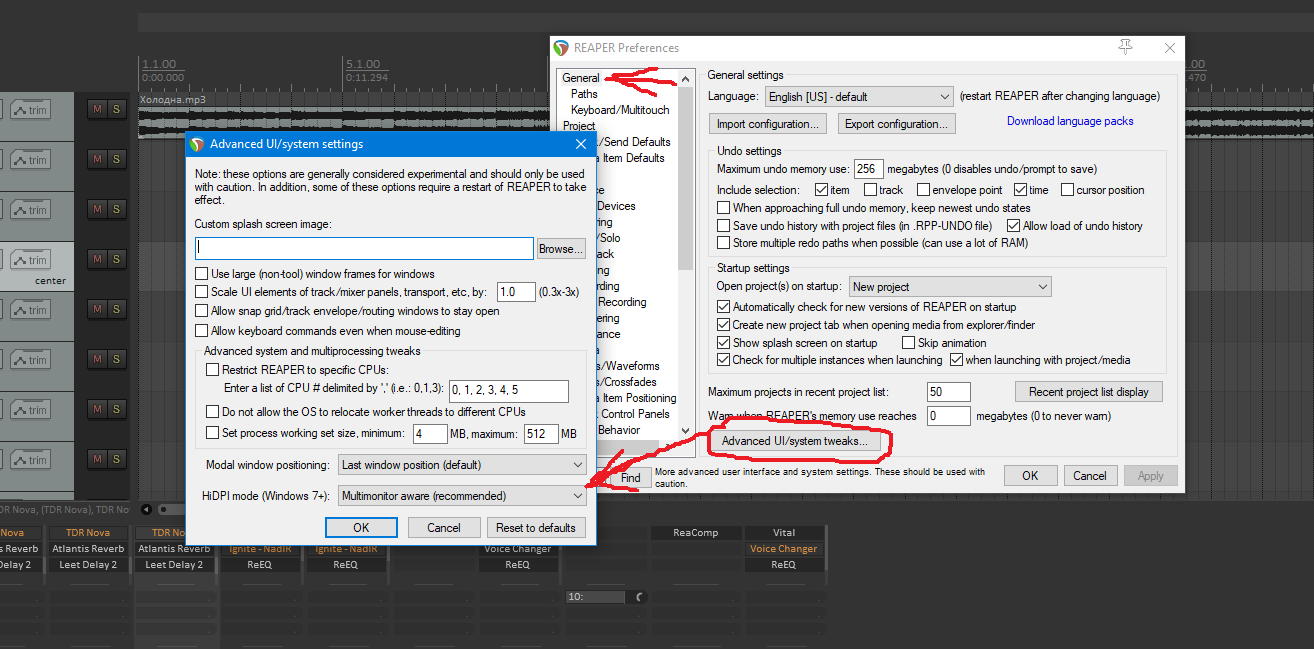The height and width of the screenshot is (649, 1314).
Task: Click the Холодна.mp3 media item label
Action: click(173, 100)
